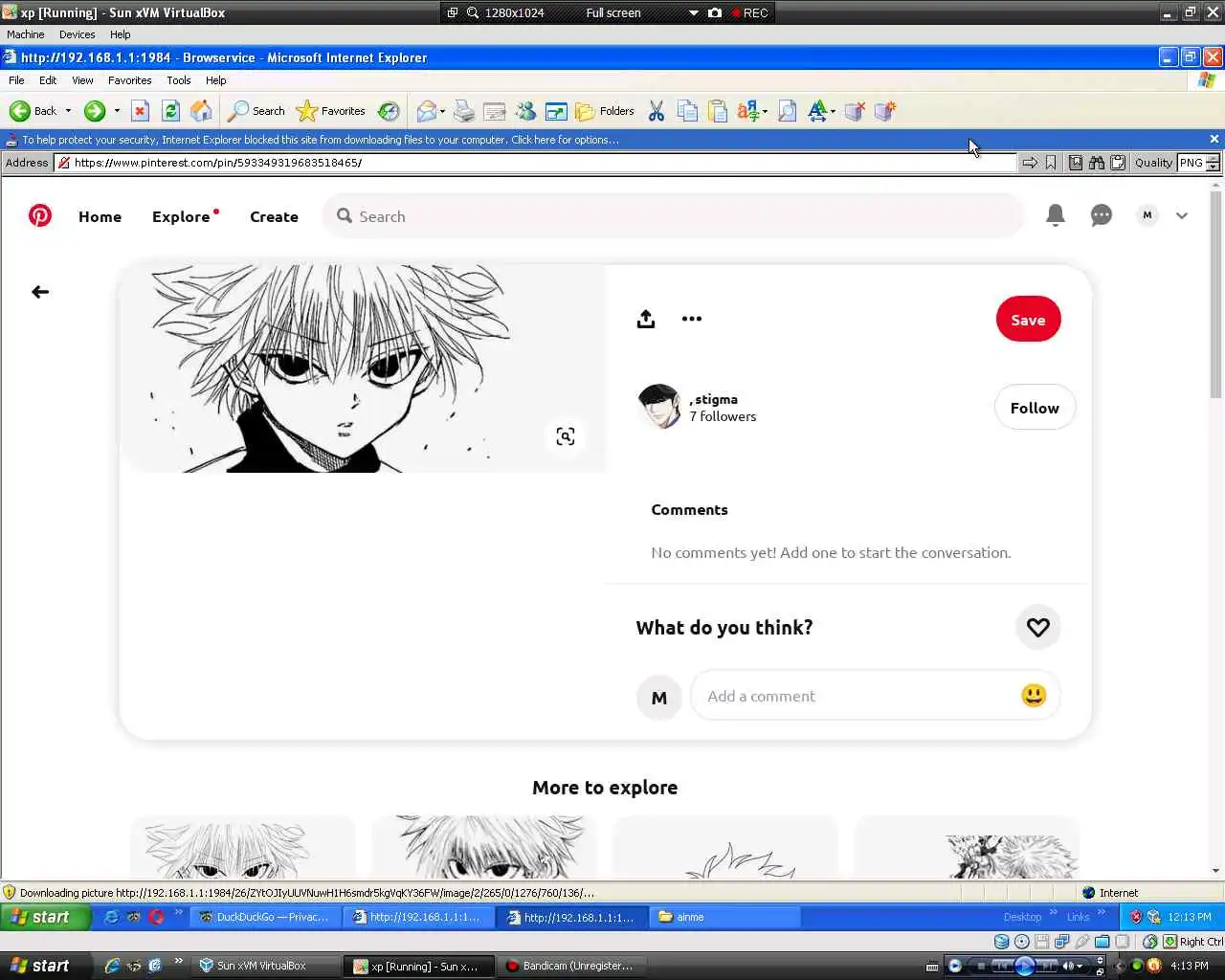Open Pinterest Explore link

point(181,216)
